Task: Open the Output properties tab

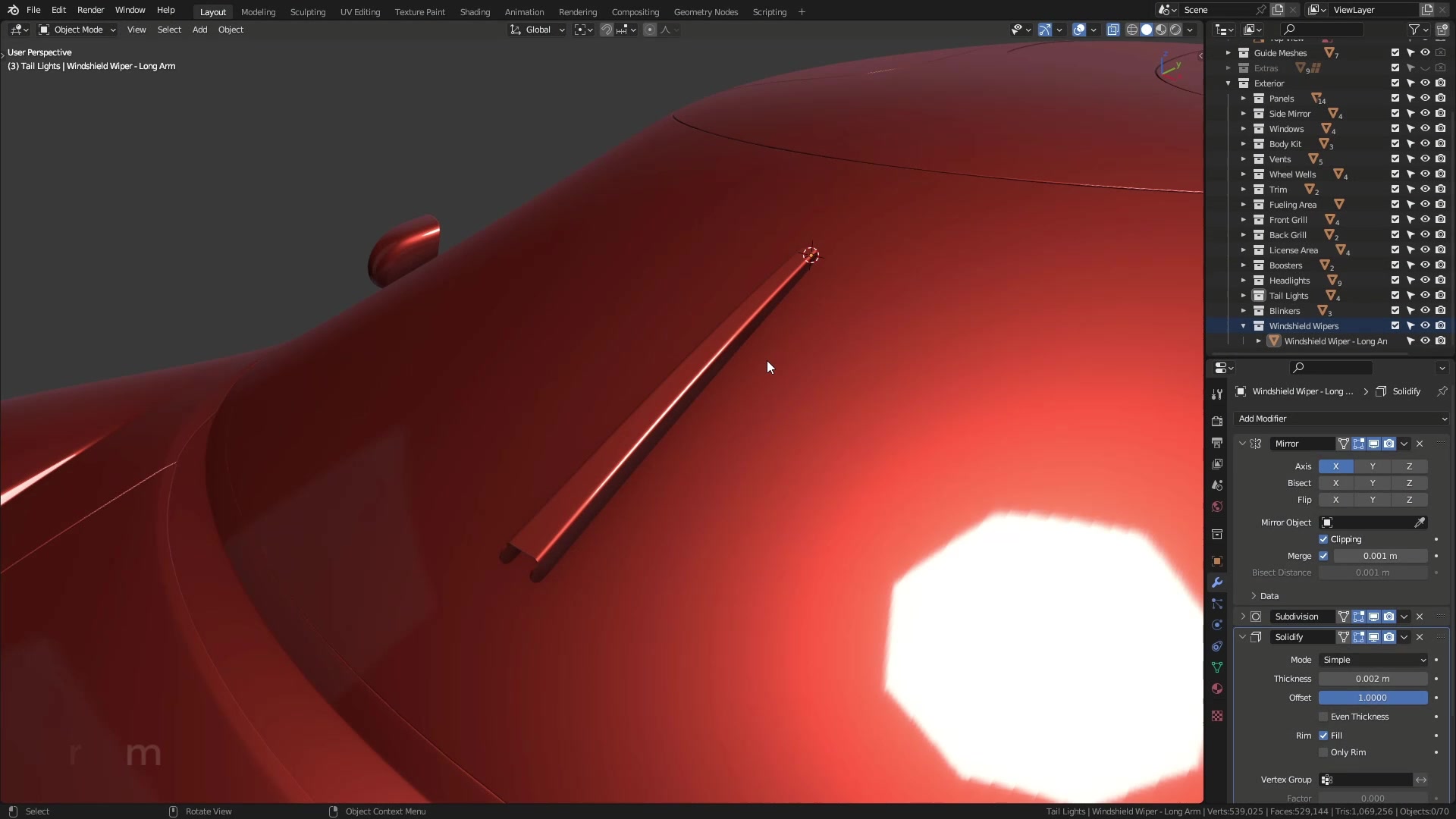Action: pos(1217,443)
